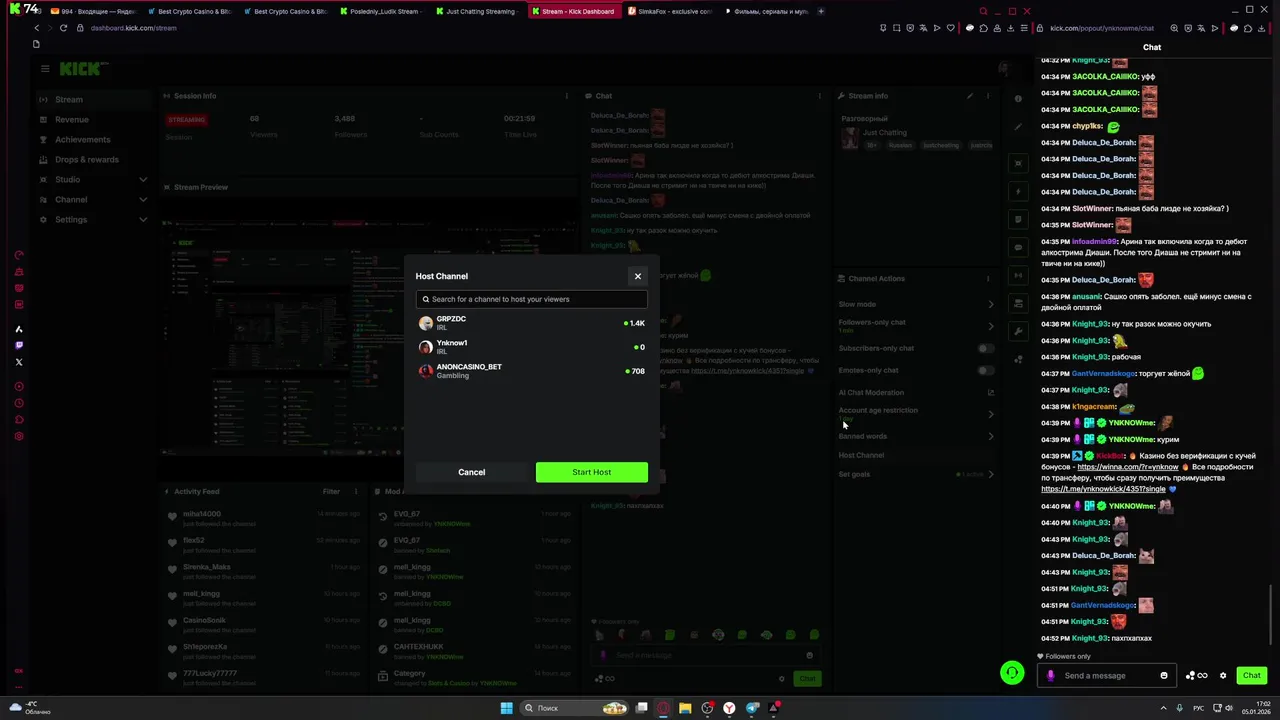1280x720 pixels.
Task: Open a new browser tab
Action: (821, 11)
